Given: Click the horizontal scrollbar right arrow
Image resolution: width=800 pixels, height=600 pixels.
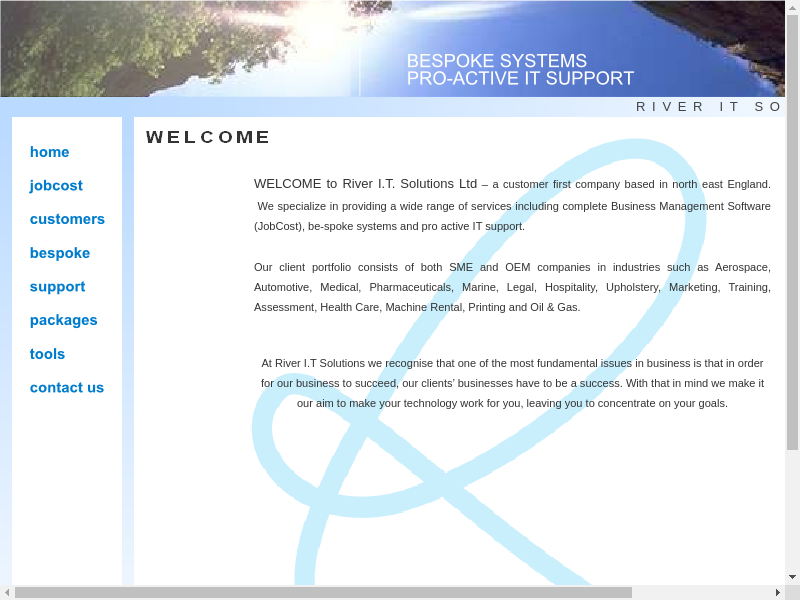Looking at the screenshot, I should (x=777, y=592).
